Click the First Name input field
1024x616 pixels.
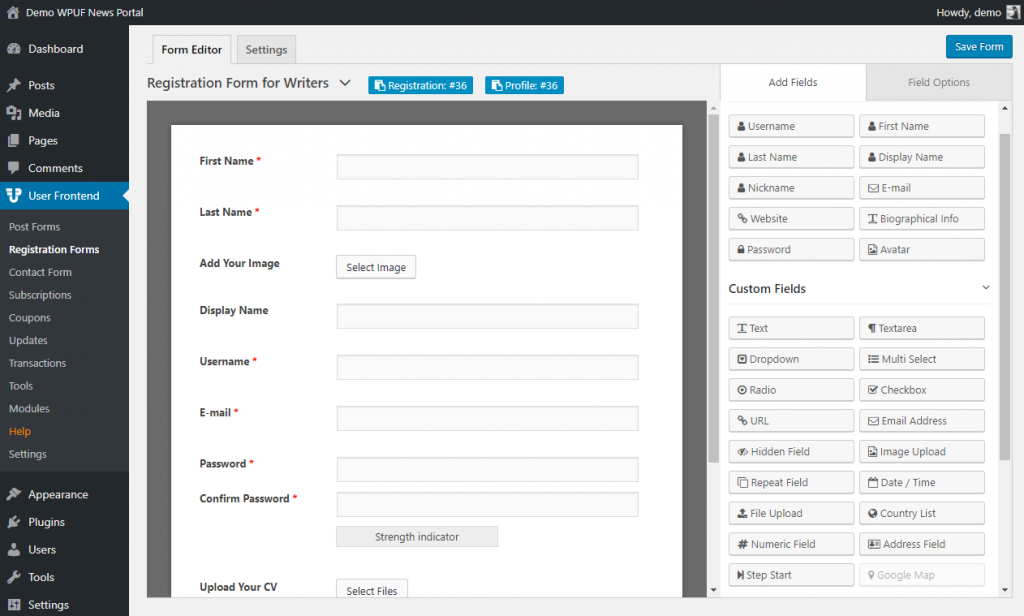coord(487,167)
